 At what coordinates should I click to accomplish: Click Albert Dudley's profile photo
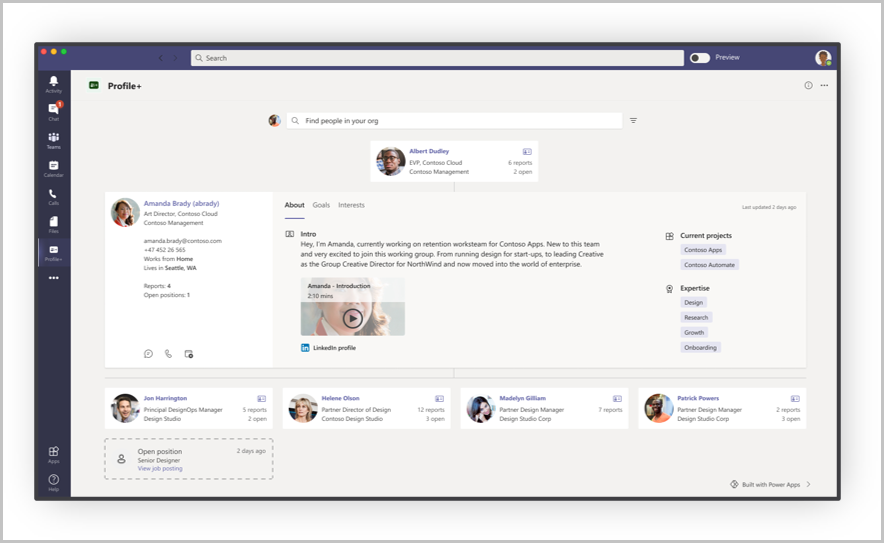[x=391, y=161]
